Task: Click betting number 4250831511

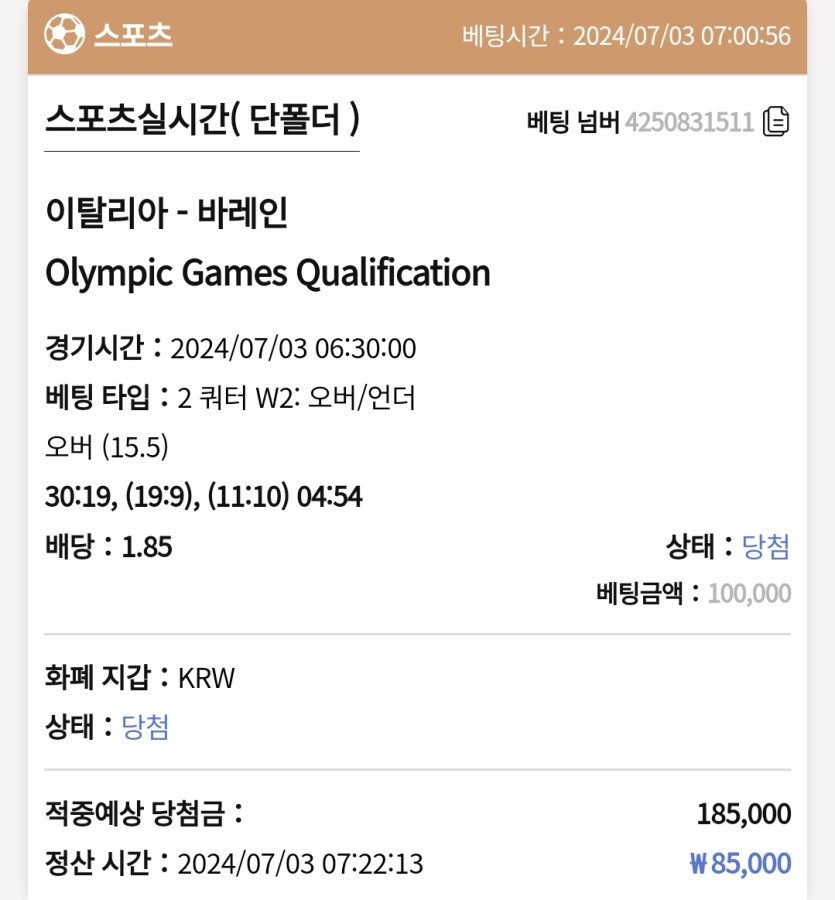Action: 689,122
